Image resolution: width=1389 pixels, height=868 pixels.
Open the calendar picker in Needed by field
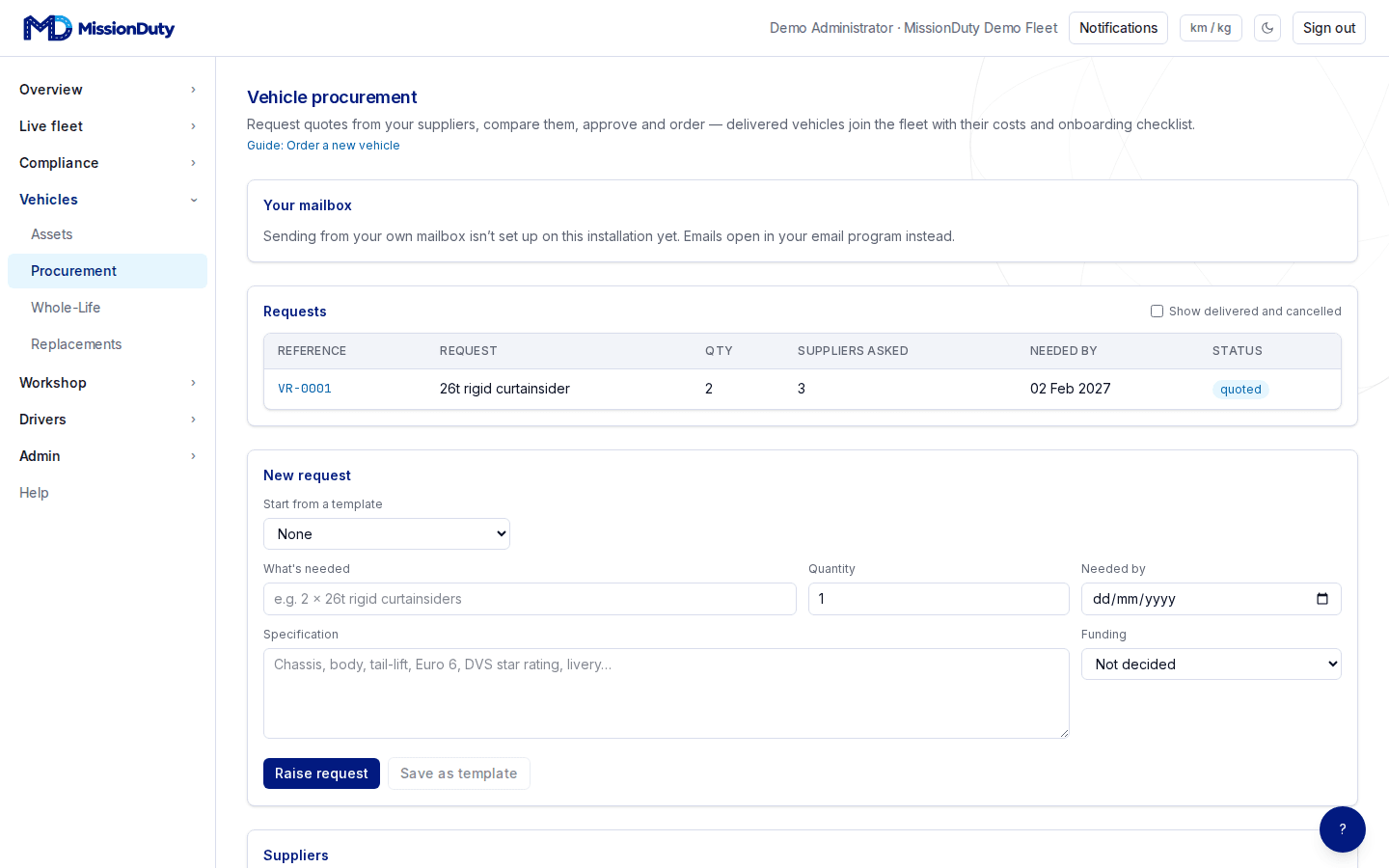(1322, 599)
